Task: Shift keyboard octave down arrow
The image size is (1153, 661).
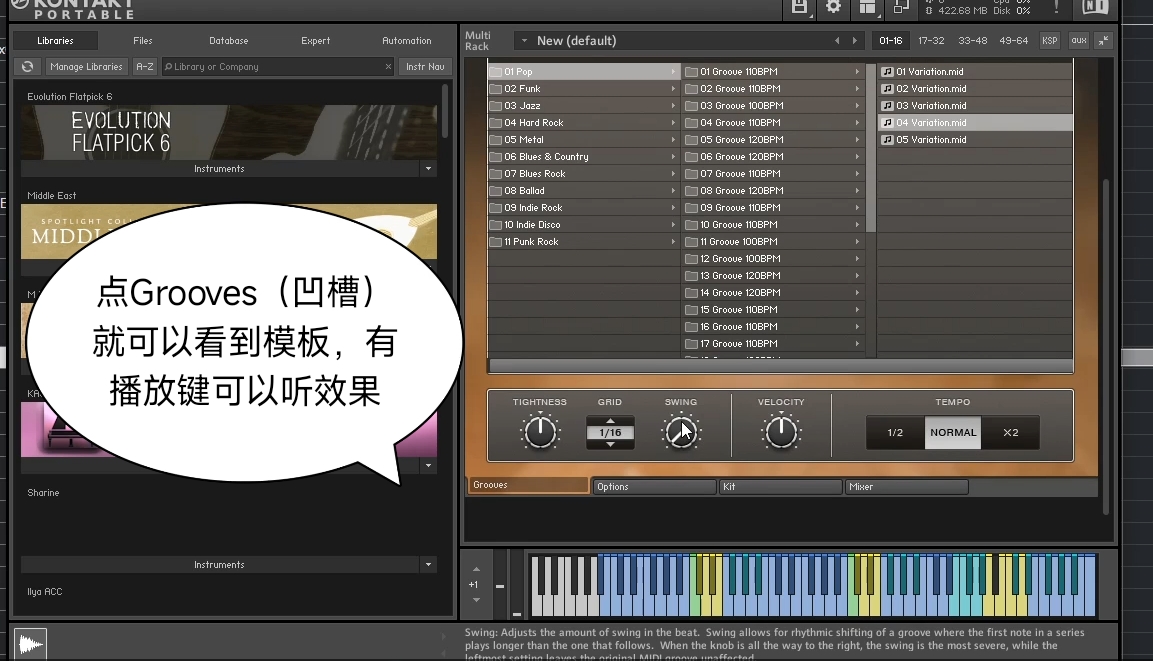Action: coord(476,600)
